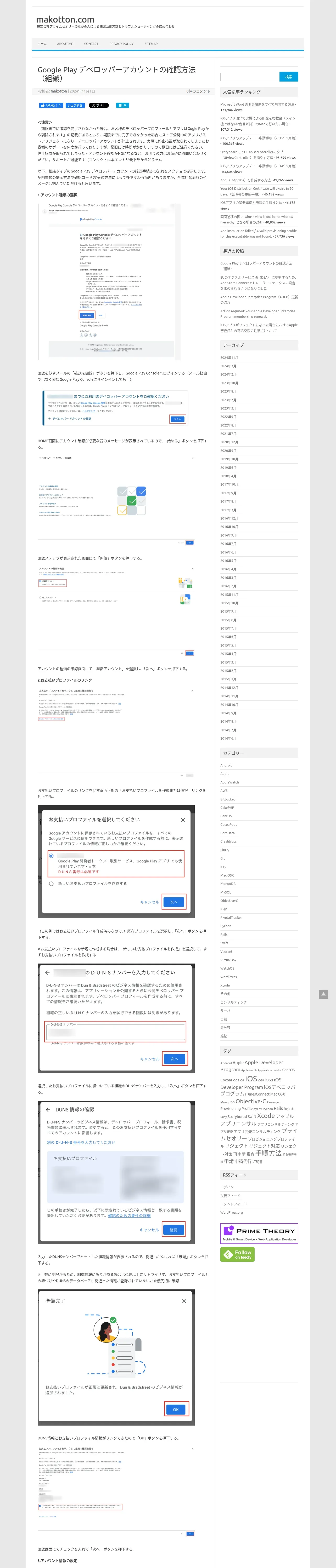Open the PRIVACY POLICY menu item
The width and height of the screenshot is (336, 1568).
click(x=121, y=44)
